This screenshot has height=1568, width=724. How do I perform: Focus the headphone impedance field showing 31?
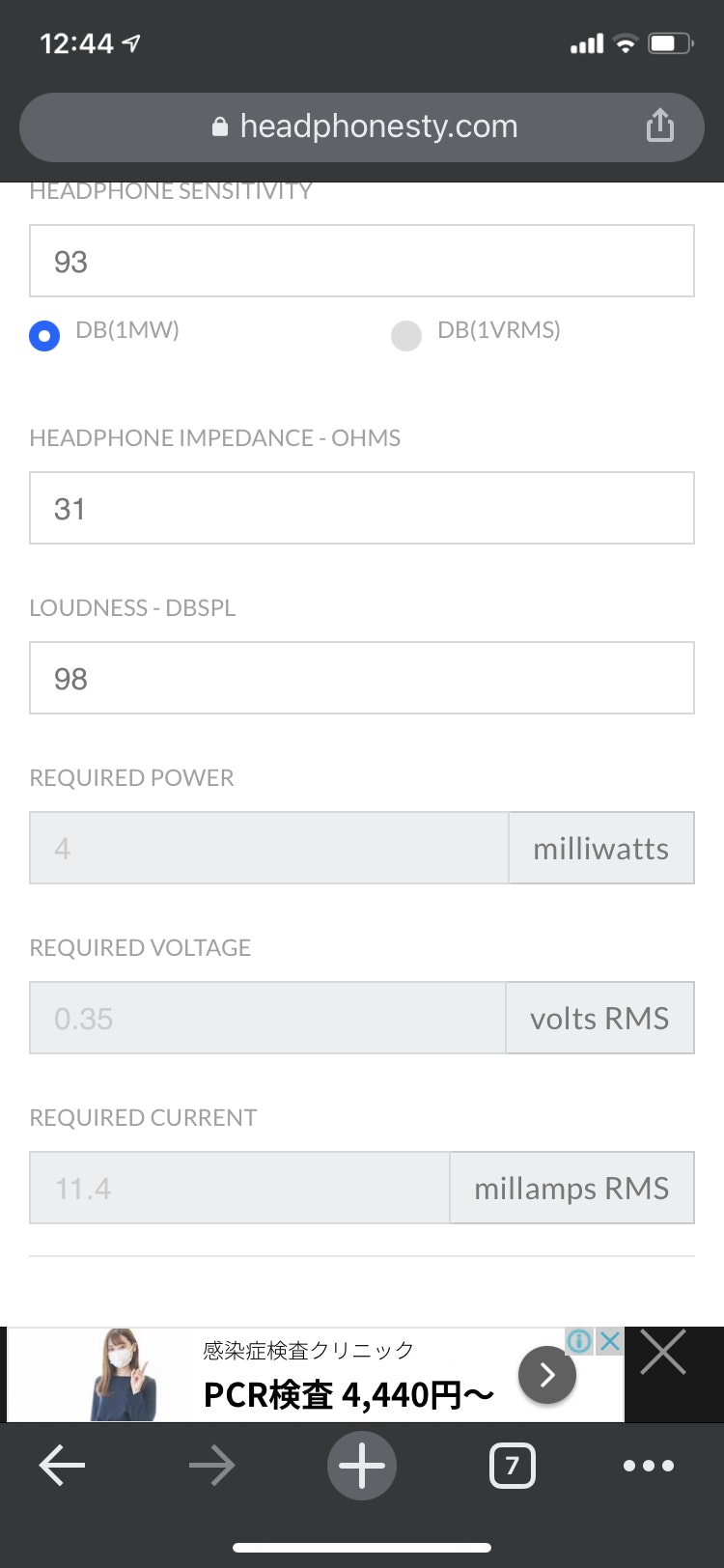click(362, 508)
